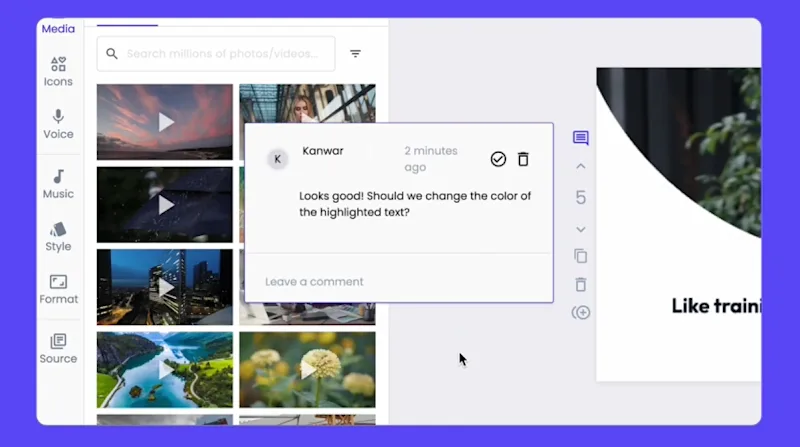Go to previous scene with up chevron
The image size is (800, 447).
pyautogui.click(x=581, y=166)
